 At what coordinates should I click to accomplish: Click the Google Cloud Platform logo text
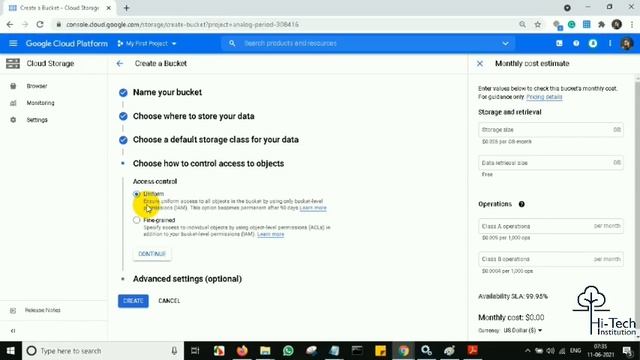67,43
